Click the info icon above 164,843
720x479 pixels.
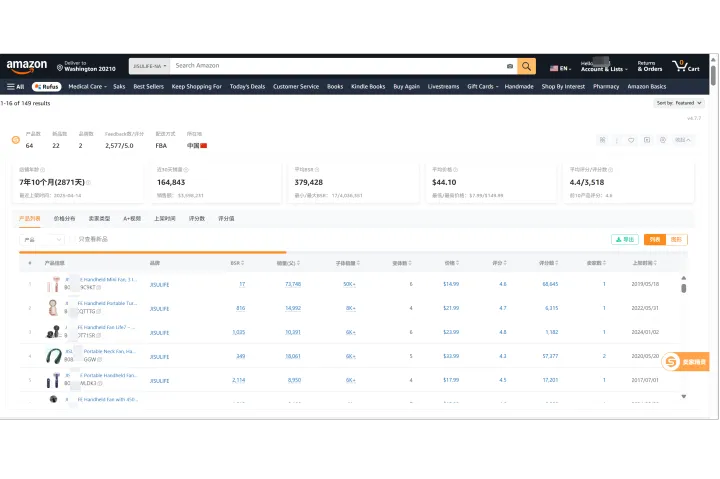186,170
